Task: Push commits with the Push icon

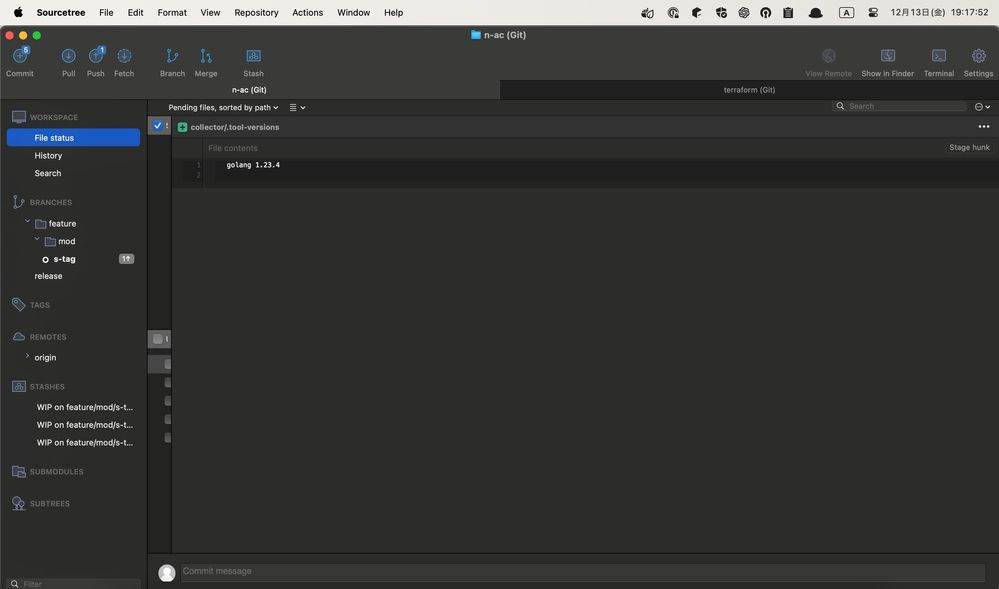Action: point(96,56)
